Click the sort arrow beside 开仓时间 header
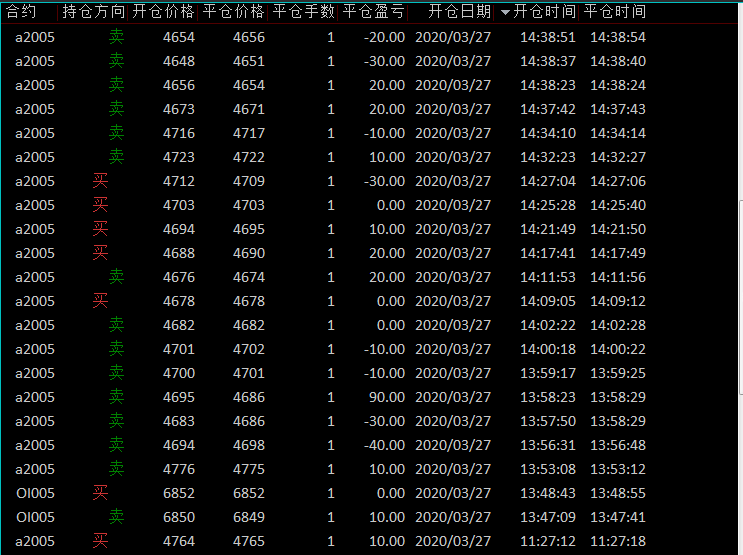 click(x=505, y=12)
